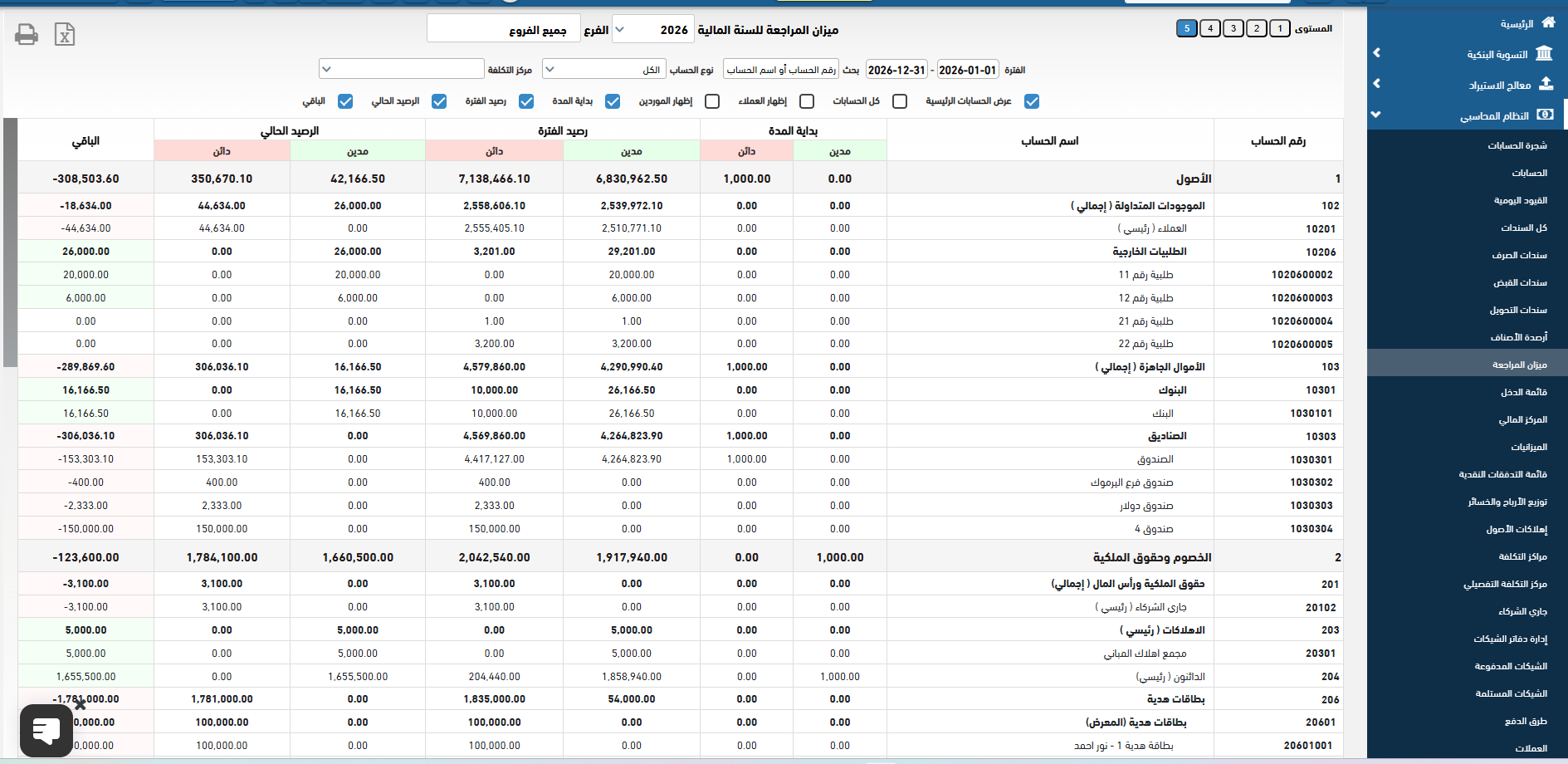1568x764 pixels.
Task: Open the cost center dropdown
Action: coord(401,69)
